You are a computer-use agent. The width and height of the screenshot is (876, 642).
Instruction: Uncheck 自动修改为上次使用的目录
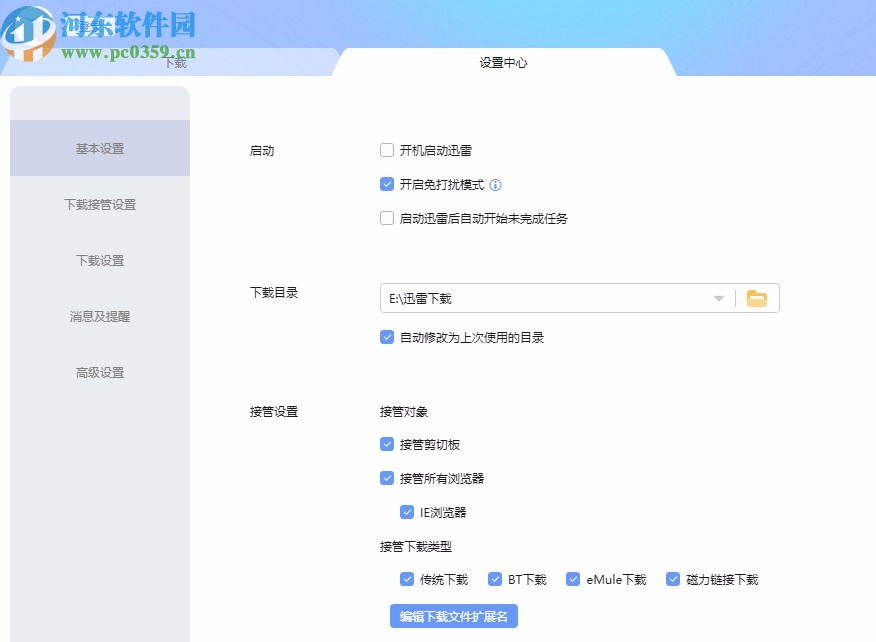point(386,337)
